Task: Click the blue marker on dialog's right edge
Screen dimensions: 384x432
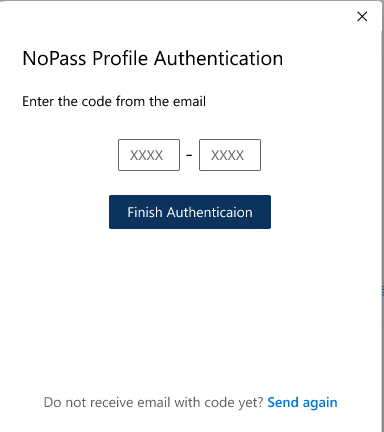Action: coord(383,291)
